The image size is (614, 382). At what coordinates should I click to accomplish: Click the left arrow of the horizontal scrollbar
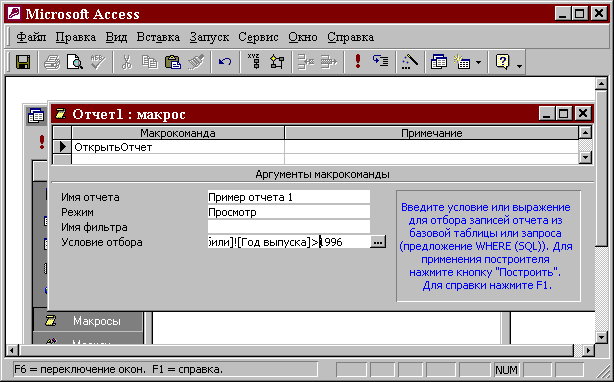click(13, 350)
